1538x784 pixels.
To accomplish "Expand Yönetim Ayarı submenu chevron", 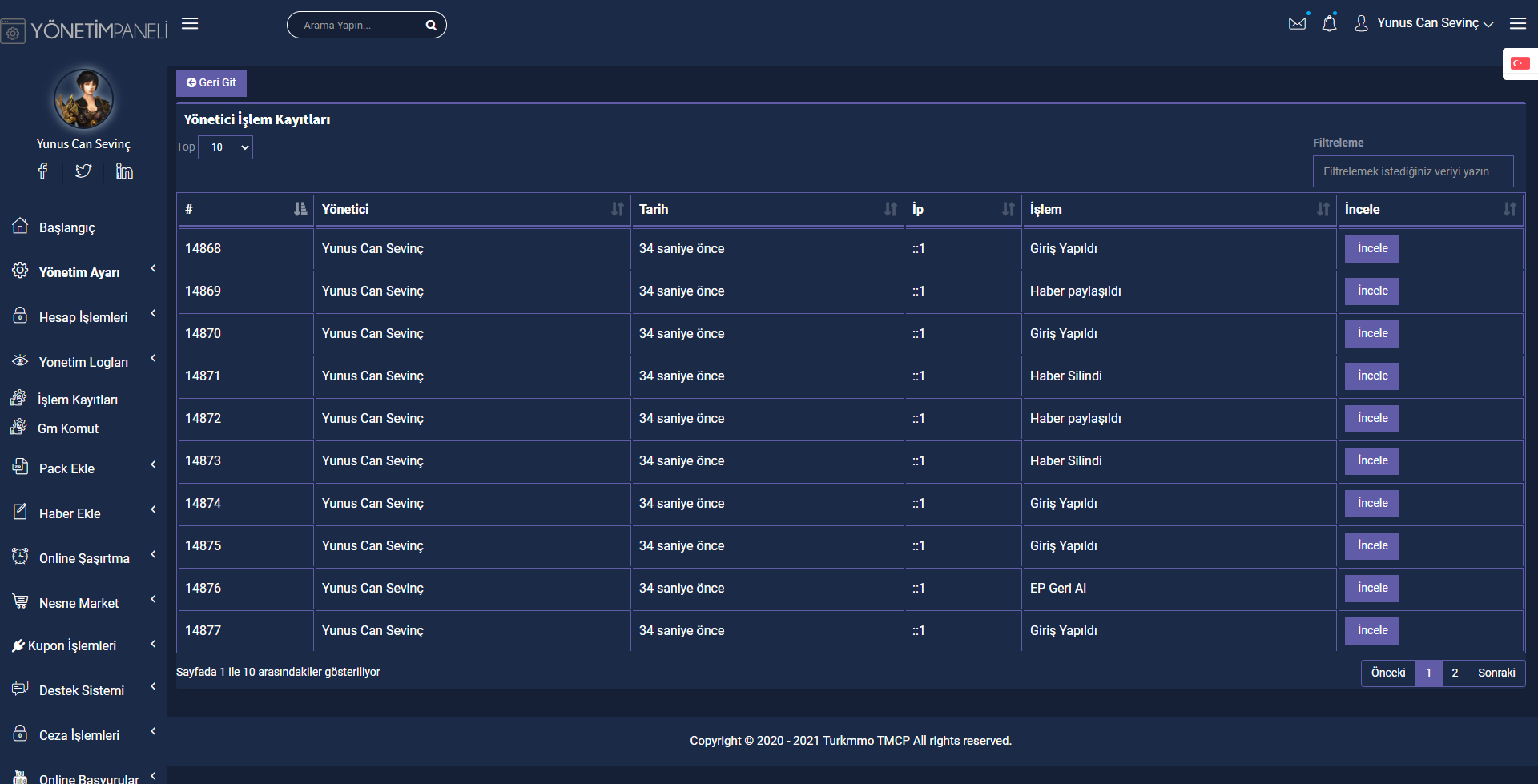I will tap(153, 268).
